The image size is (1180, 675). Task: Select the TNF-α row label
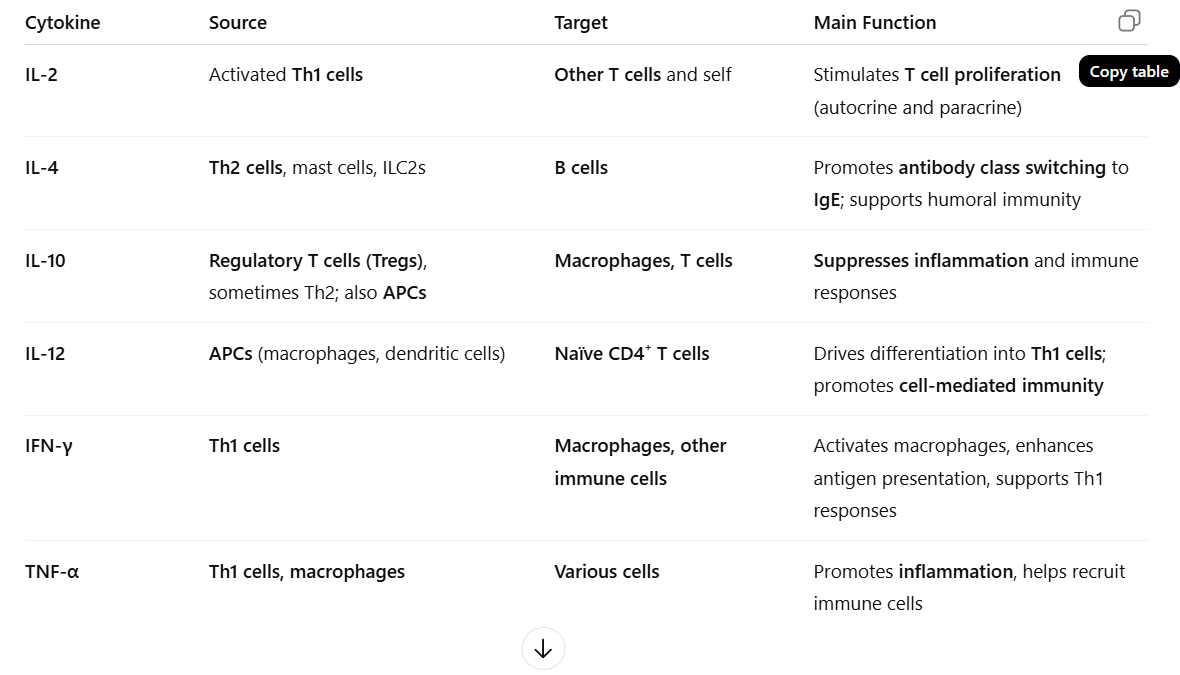tap(52, 572)
